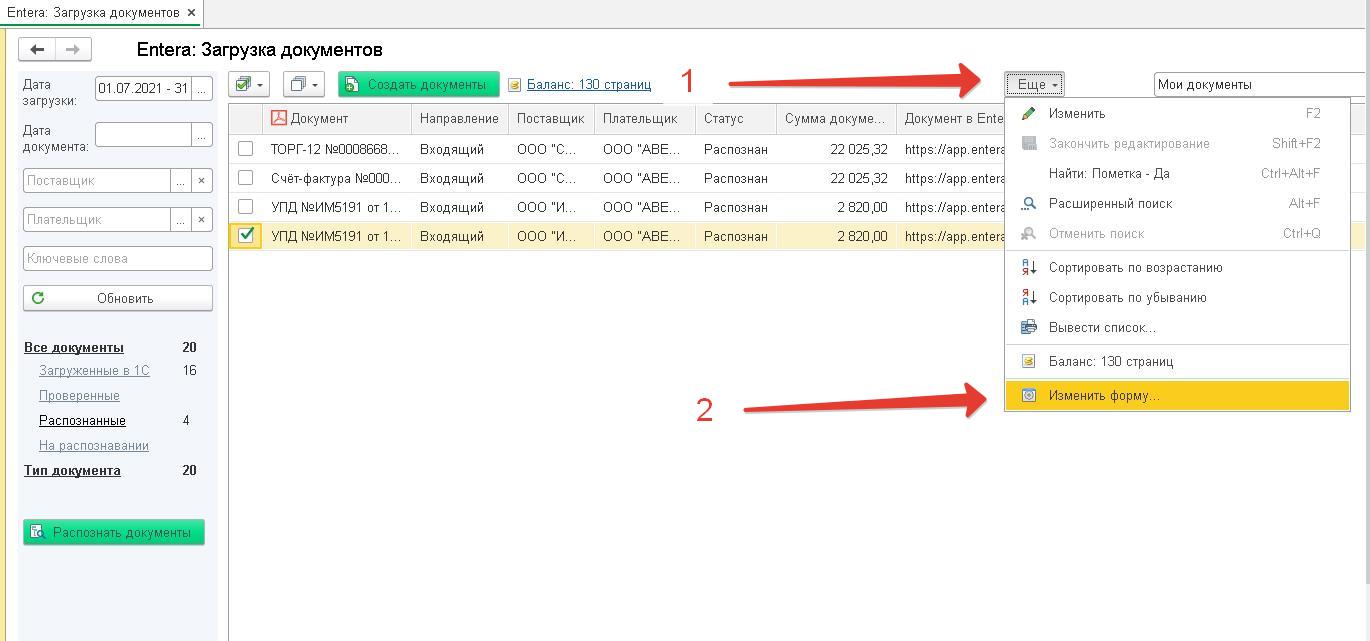Tick the checkbox for Счёт-фактура document row
Viewport: 1370px width, 641px height.
pos(245,178)
